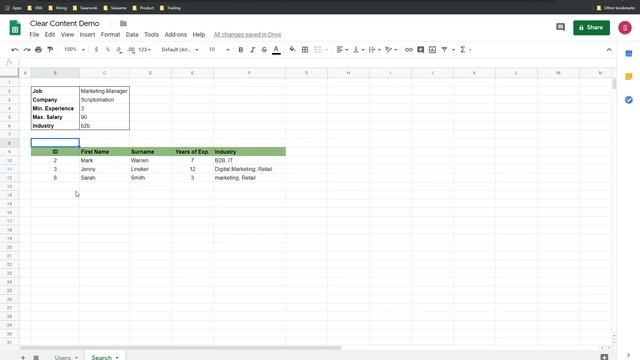This screenshot has width=640, height=360.
Task: Format the cell as currency
Action: [96, 50]
